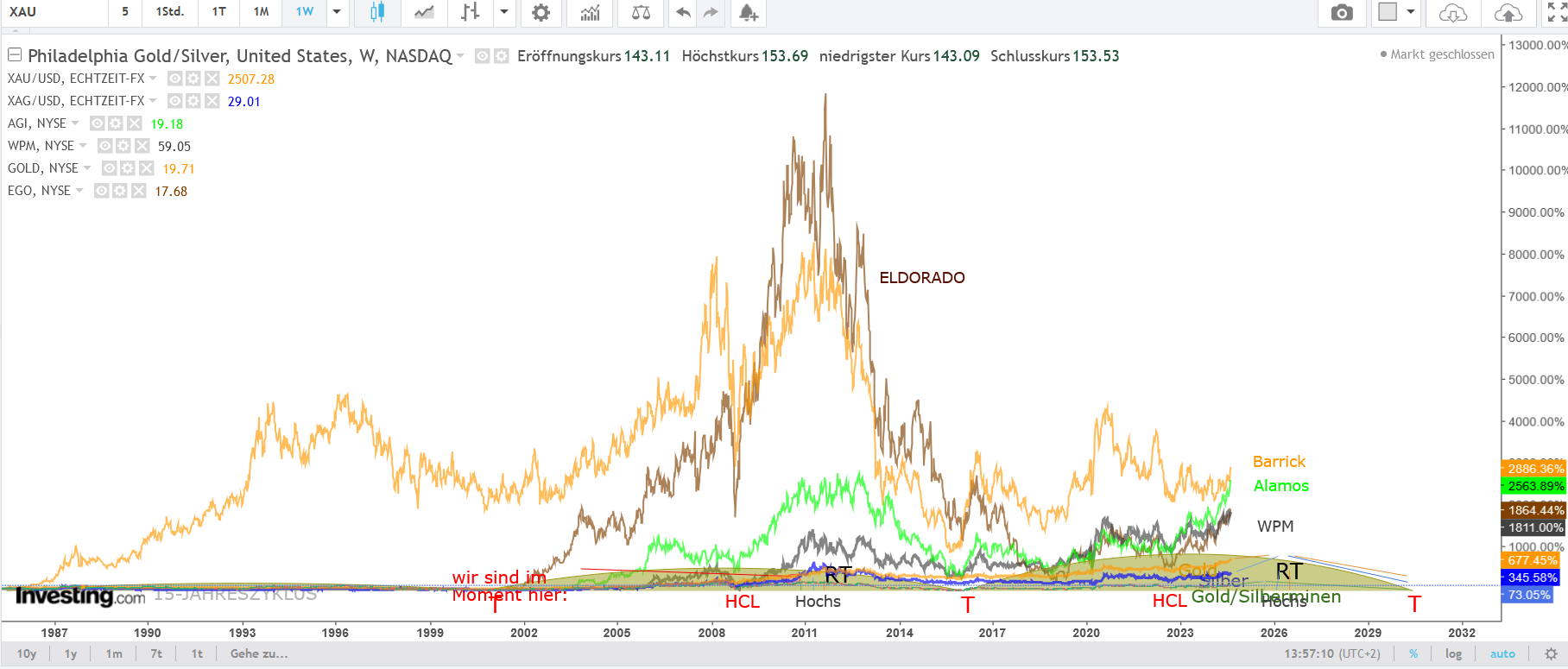
Task: Set range to 10y
Action: [27, 653]
